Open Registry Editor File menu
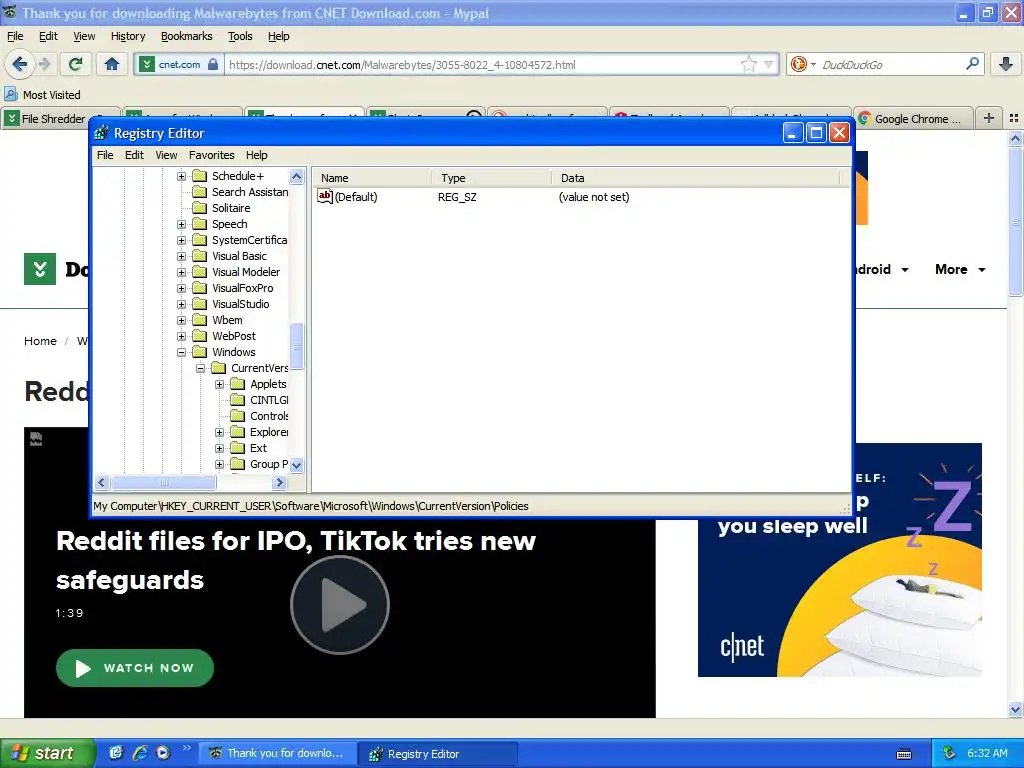 [105, 155]
